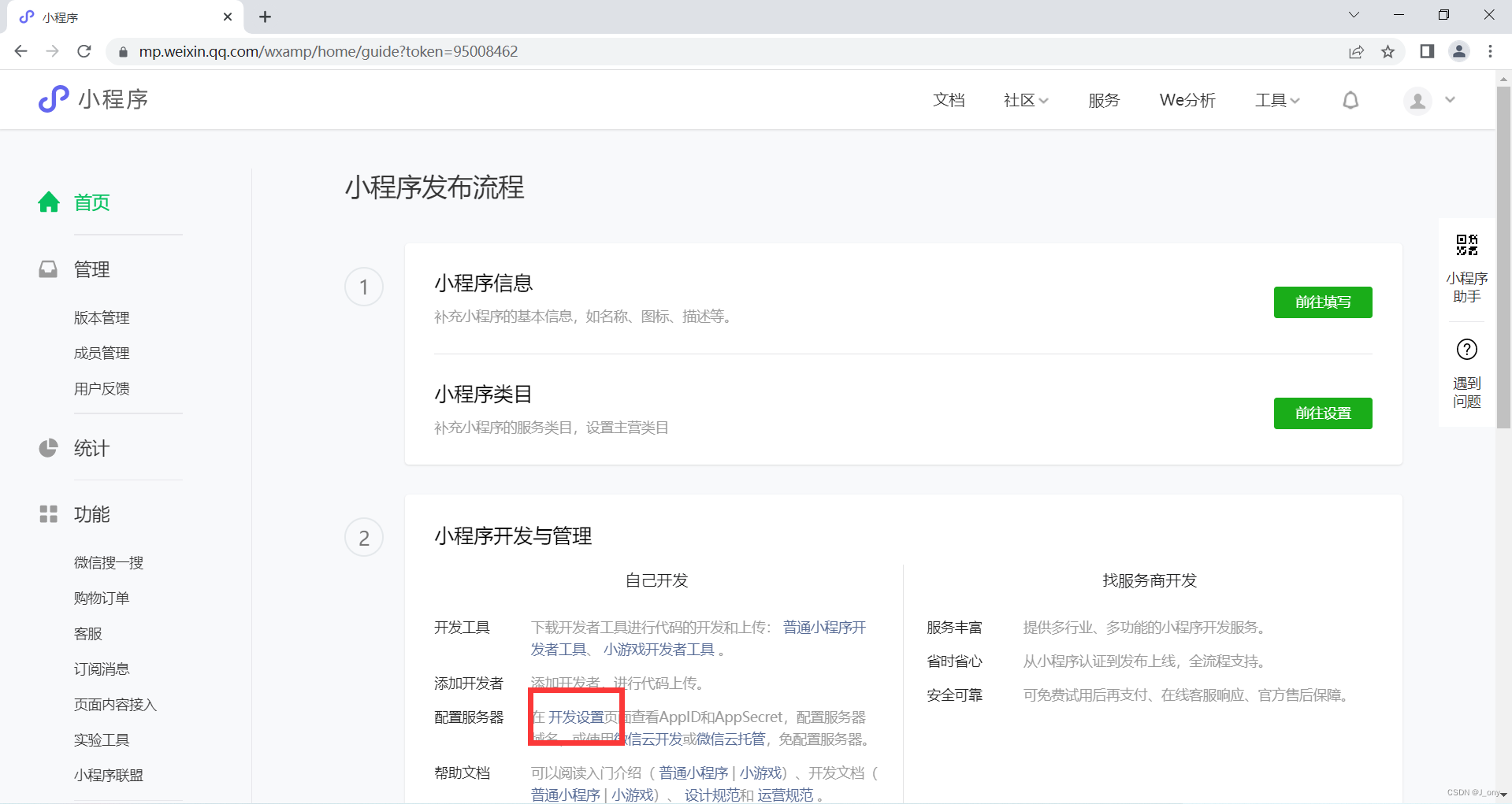Open the We分析 menu item
Image resolution: width=1512 pixels, height=804 pixels.
tap(1187, 100)
